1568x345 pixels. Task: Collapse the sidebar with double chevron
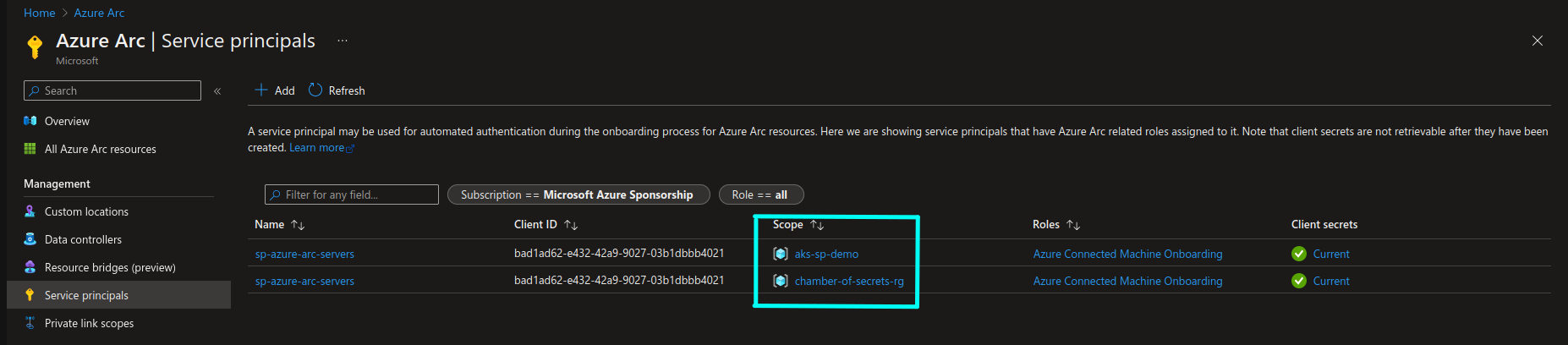[x=217, y=90]
